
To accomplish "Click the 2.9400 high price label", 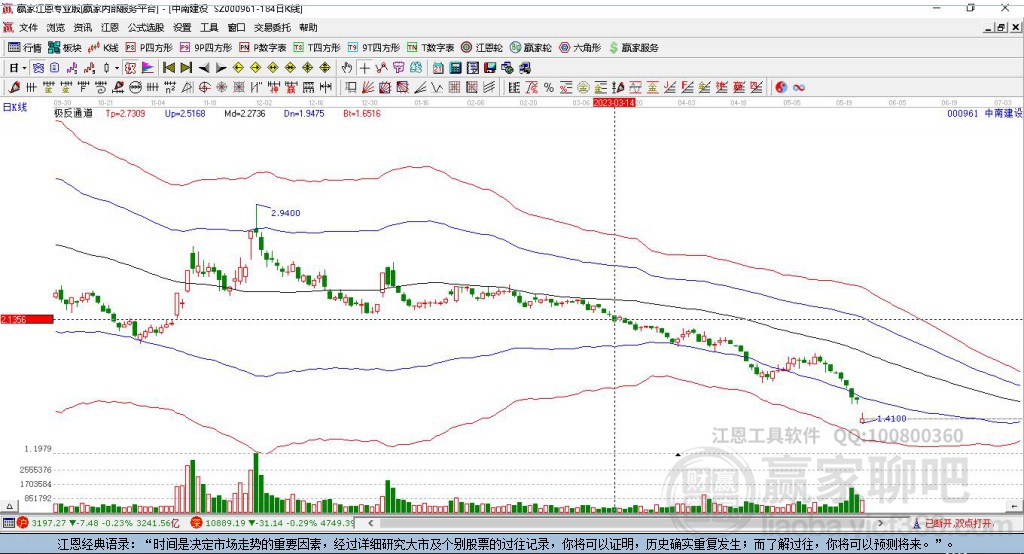I will 285,213.
